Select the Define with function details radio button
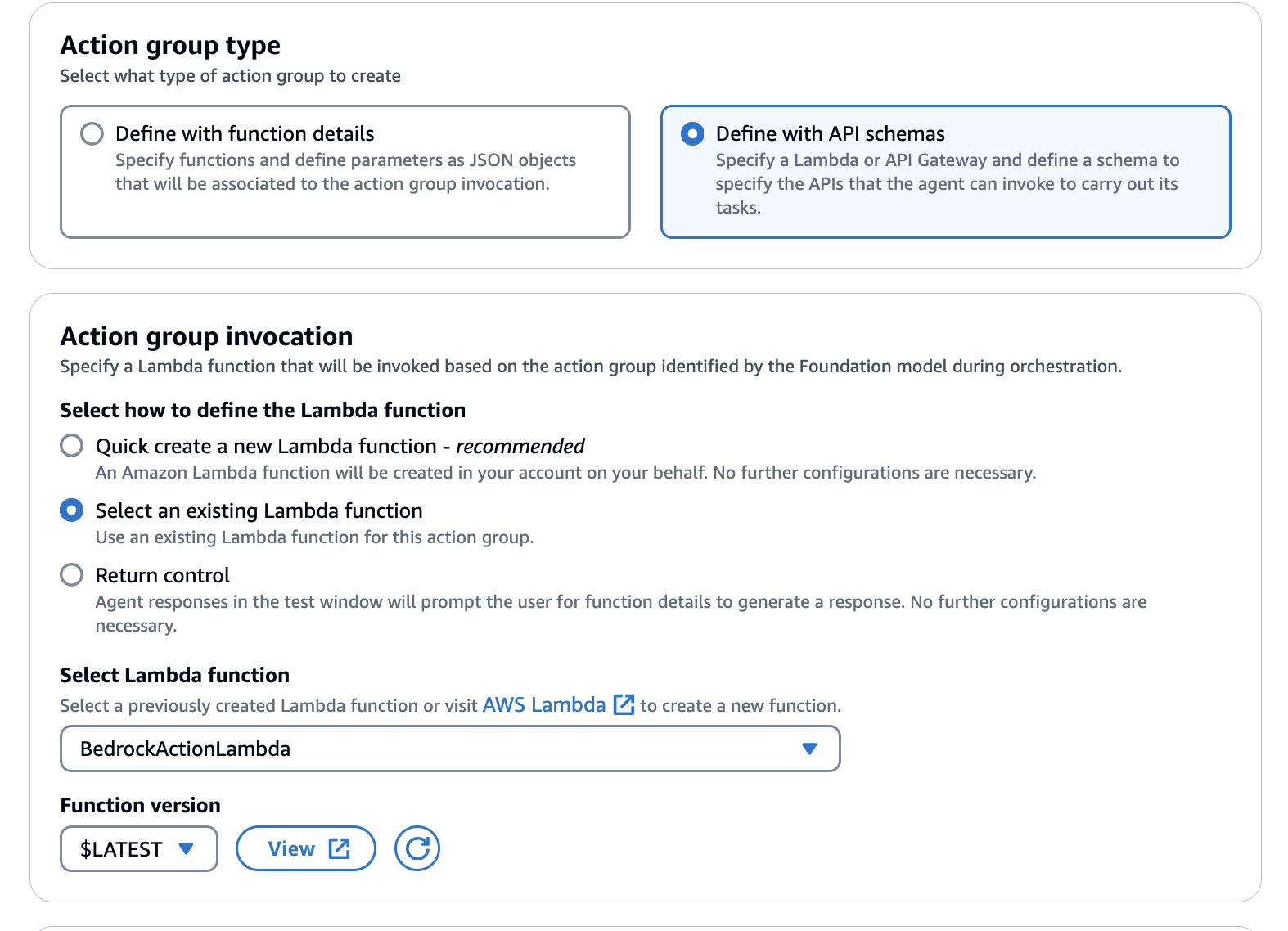Viewport: 1288px width, 931px height. pos(92,133)
